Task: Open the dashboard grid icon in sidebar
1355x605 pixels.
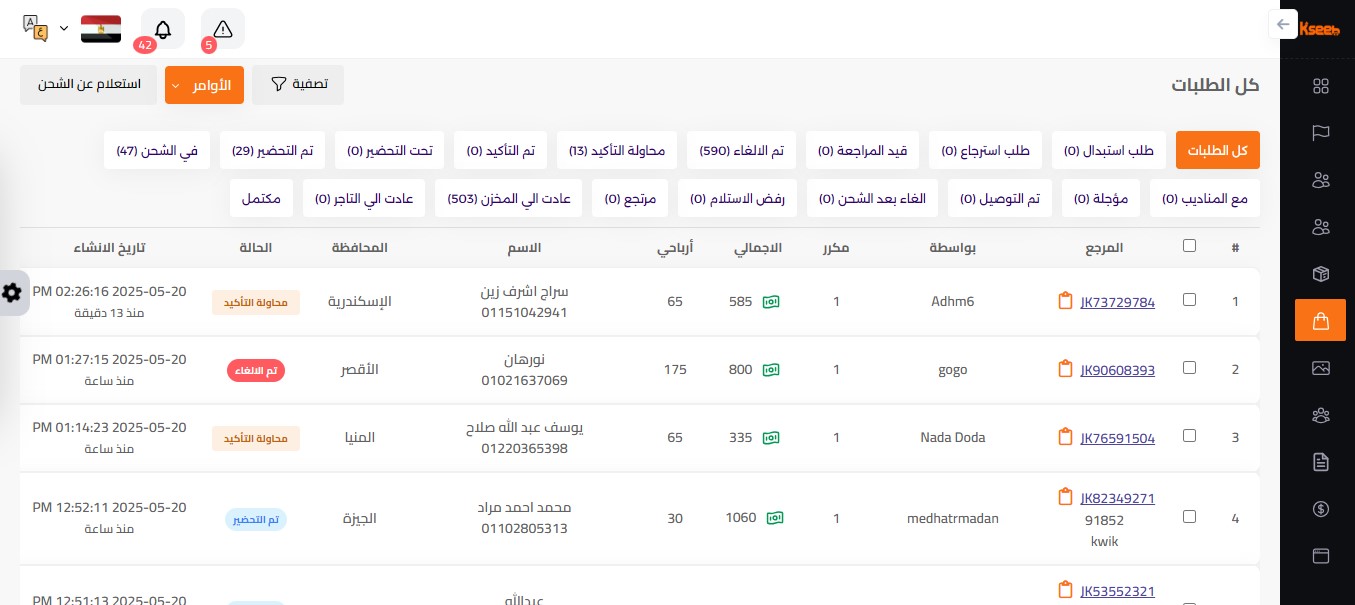Action: click(1320, 87)
